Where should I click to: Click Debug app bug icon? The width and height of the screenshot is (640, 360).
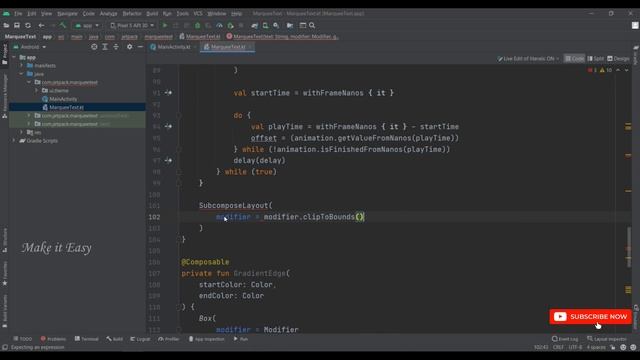pos(198,25)
